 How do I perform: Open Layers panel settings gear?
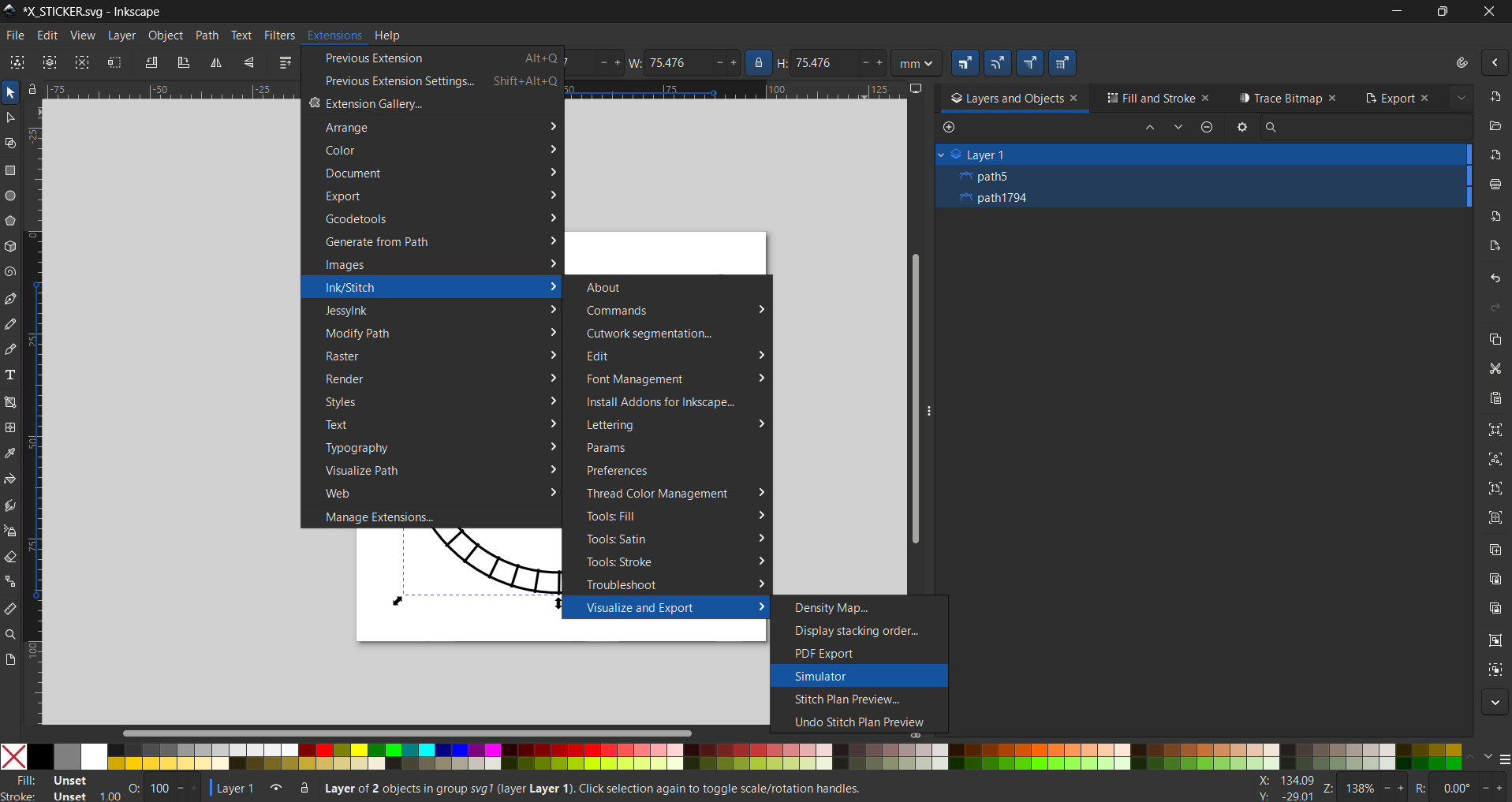(x=1242, y=127)
